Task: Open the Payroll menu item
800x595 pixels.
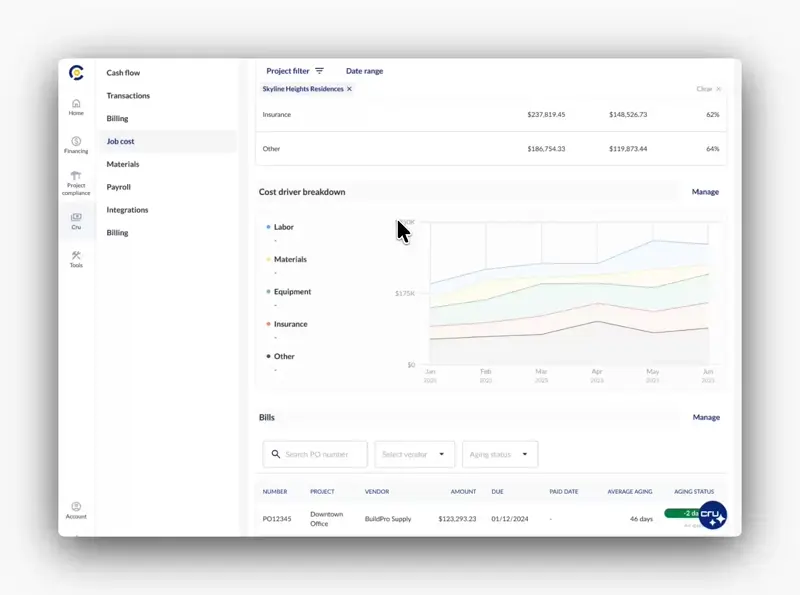Action: click(x=118, y=187)
